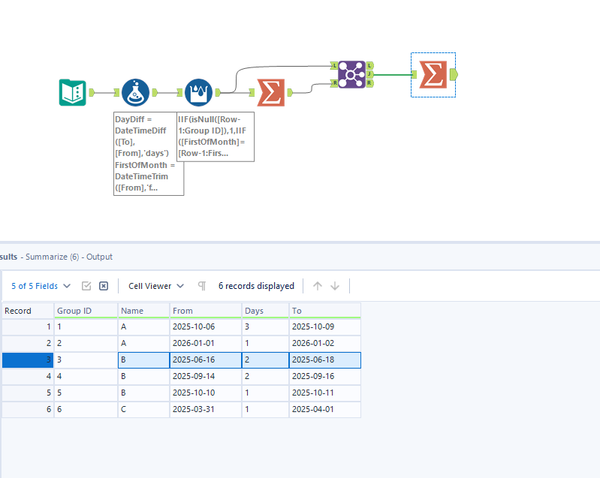Click the 6 records displayed label
The height and width of the screenshot is (478, 600).
pyautogui.click(x=256, y=286)
